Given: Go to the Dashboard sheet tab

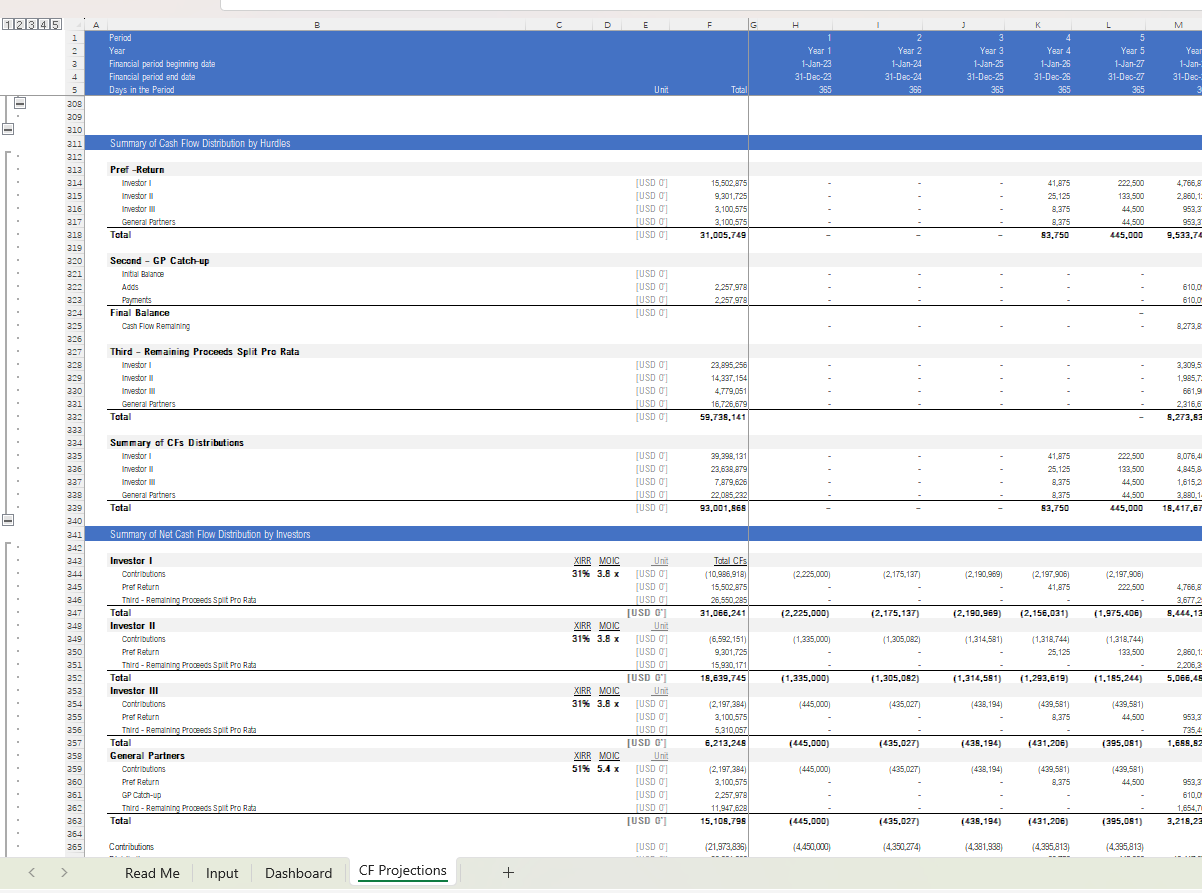Looking at the screenshot, I should tap(298, 873).
